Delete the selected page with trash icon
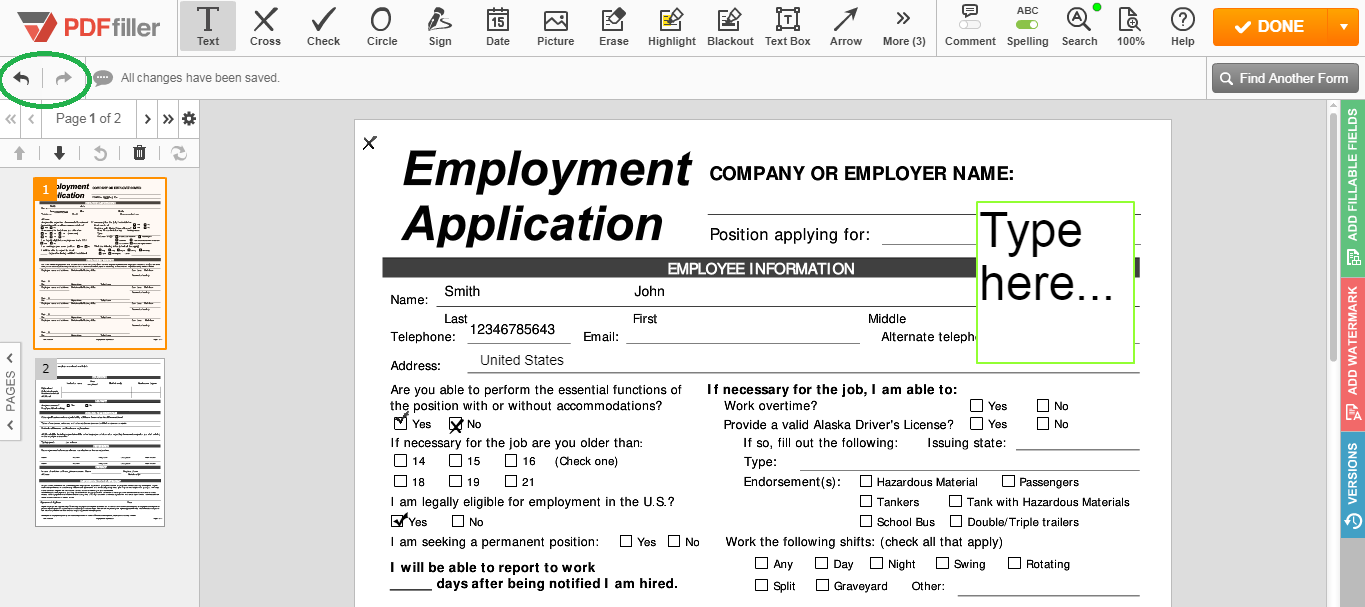 click(x=139, y=153)
